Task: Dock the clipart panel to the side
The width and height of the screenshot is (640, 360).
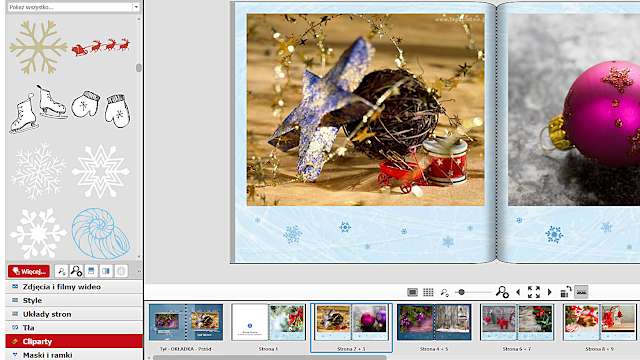Action: coord(106,271)
